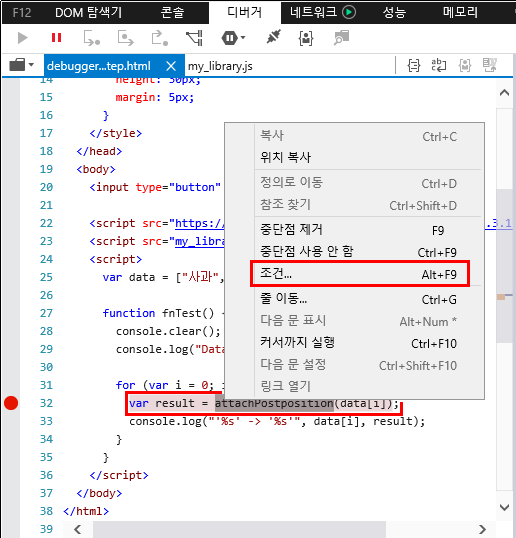Click the 'var data' declaration on line 25

129,277
